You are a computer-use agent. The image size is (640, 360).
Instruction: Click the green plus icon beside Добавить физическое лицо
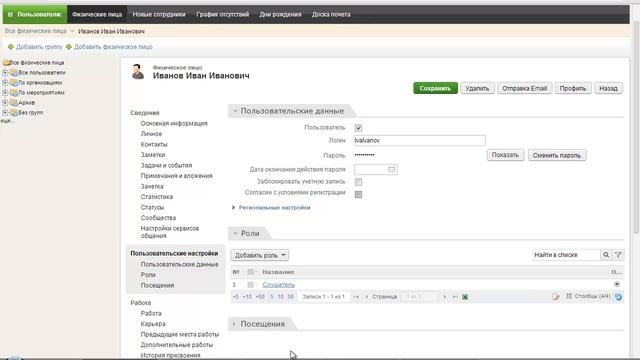point(69,47)
